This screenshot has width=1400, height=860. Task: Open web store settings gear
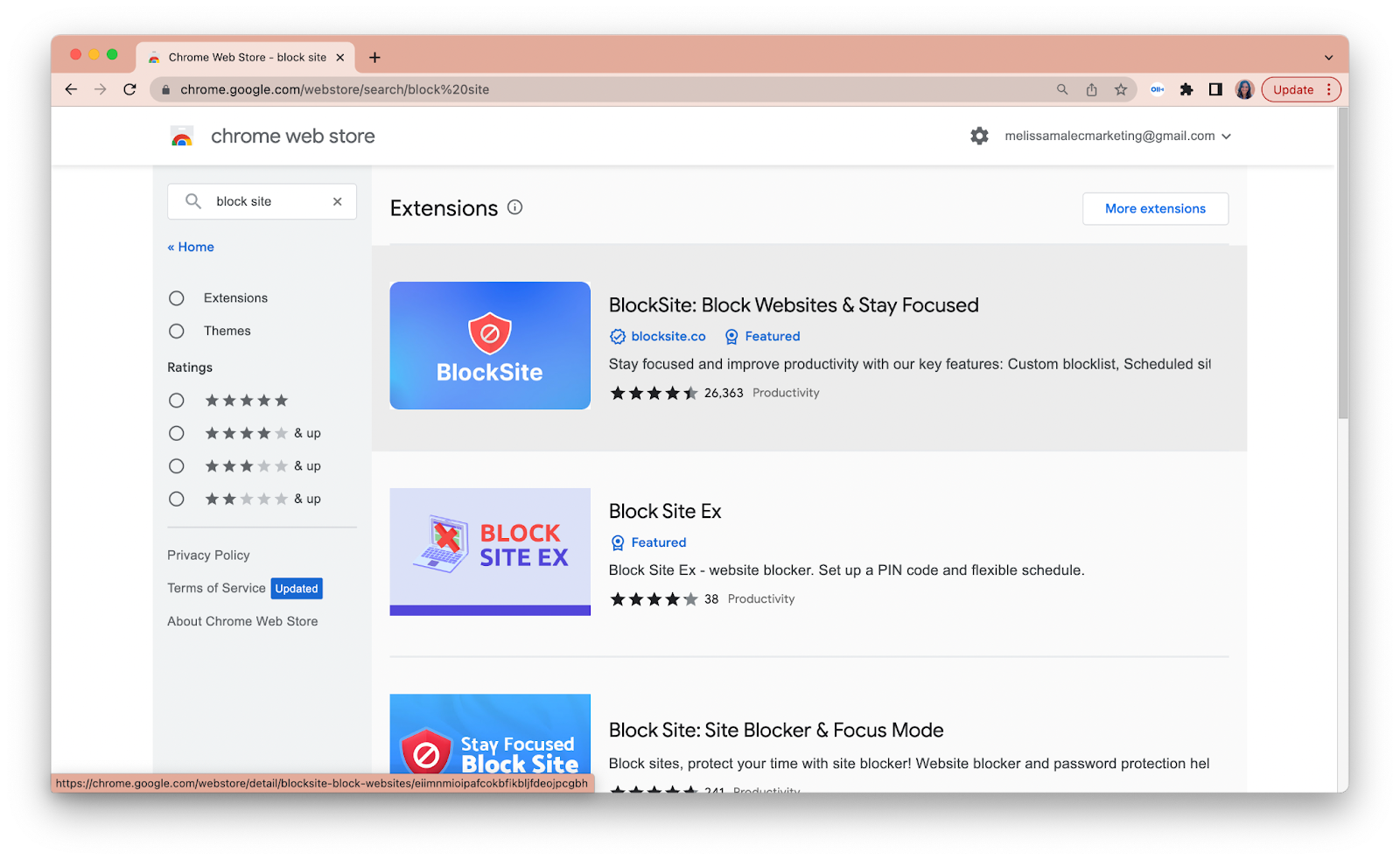click(979, 136)
